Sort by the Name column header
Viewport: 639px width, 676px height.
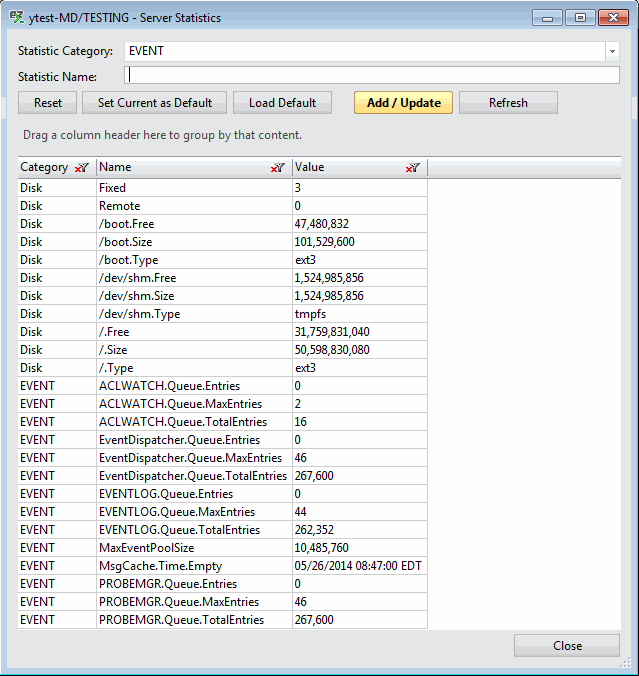point(180,168)
